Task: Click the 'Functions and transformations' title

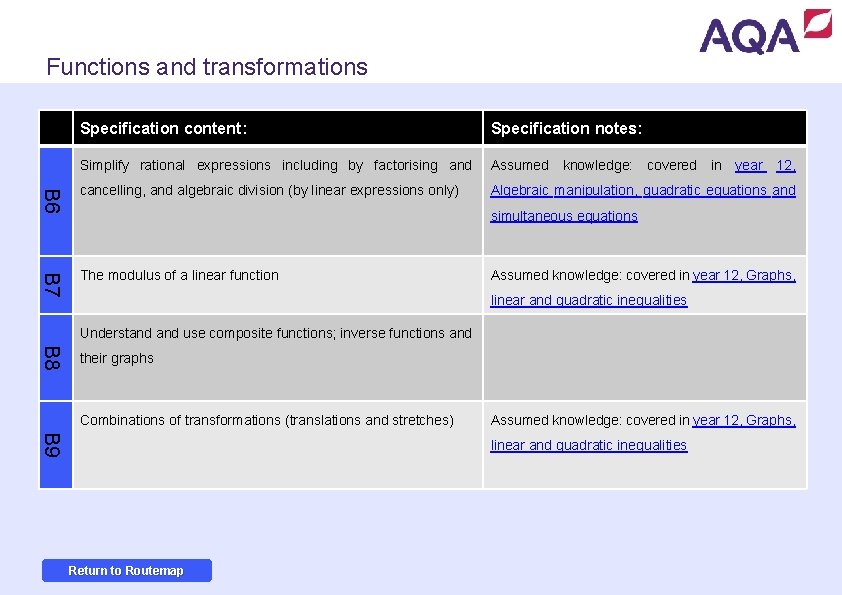Action: click(x=207, y=67)
